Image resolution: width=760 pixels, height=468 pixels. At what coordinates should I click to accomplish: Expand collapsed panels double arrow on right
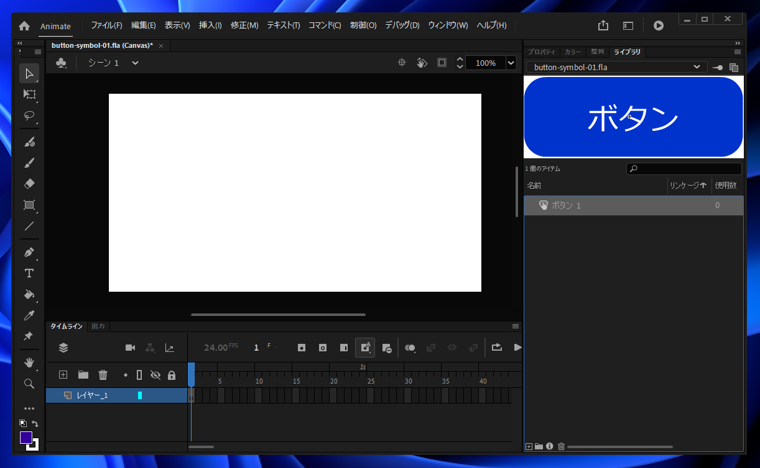pyautogui.click(x=738, y=43)
